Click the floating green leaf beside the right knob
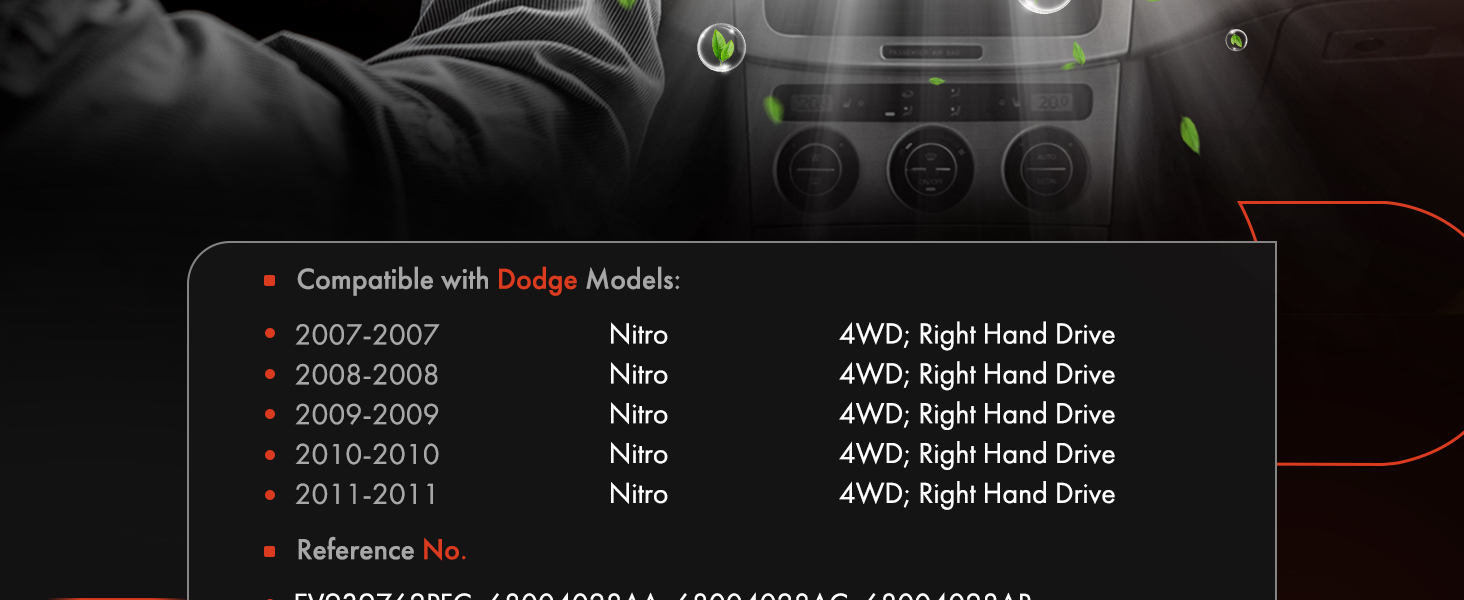The height and width of the screenshot is (600, 1464). tap(1189, 135)
